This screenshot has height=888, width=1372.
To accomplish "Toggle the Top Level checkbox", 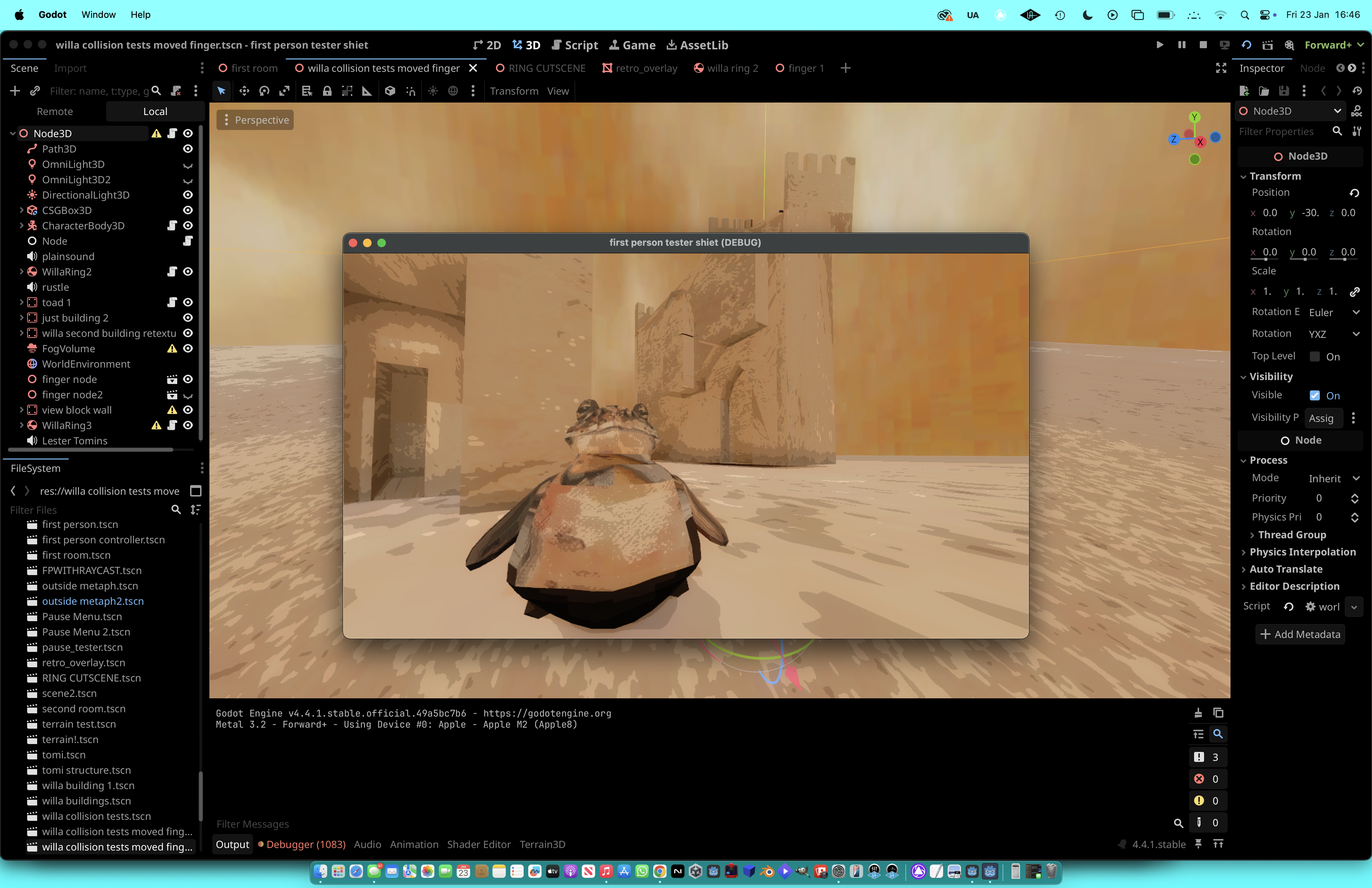I will [x=1315, y=357].
